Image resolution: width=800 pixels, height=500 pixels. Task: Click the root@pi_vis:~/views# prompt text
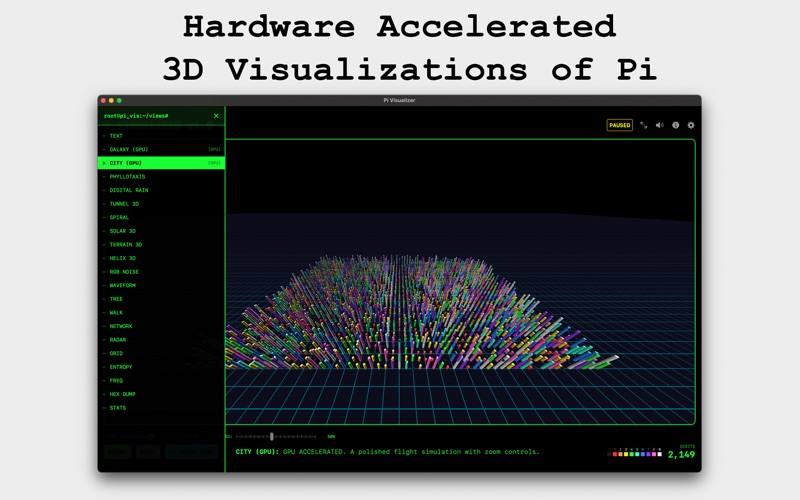coord(136,116)
